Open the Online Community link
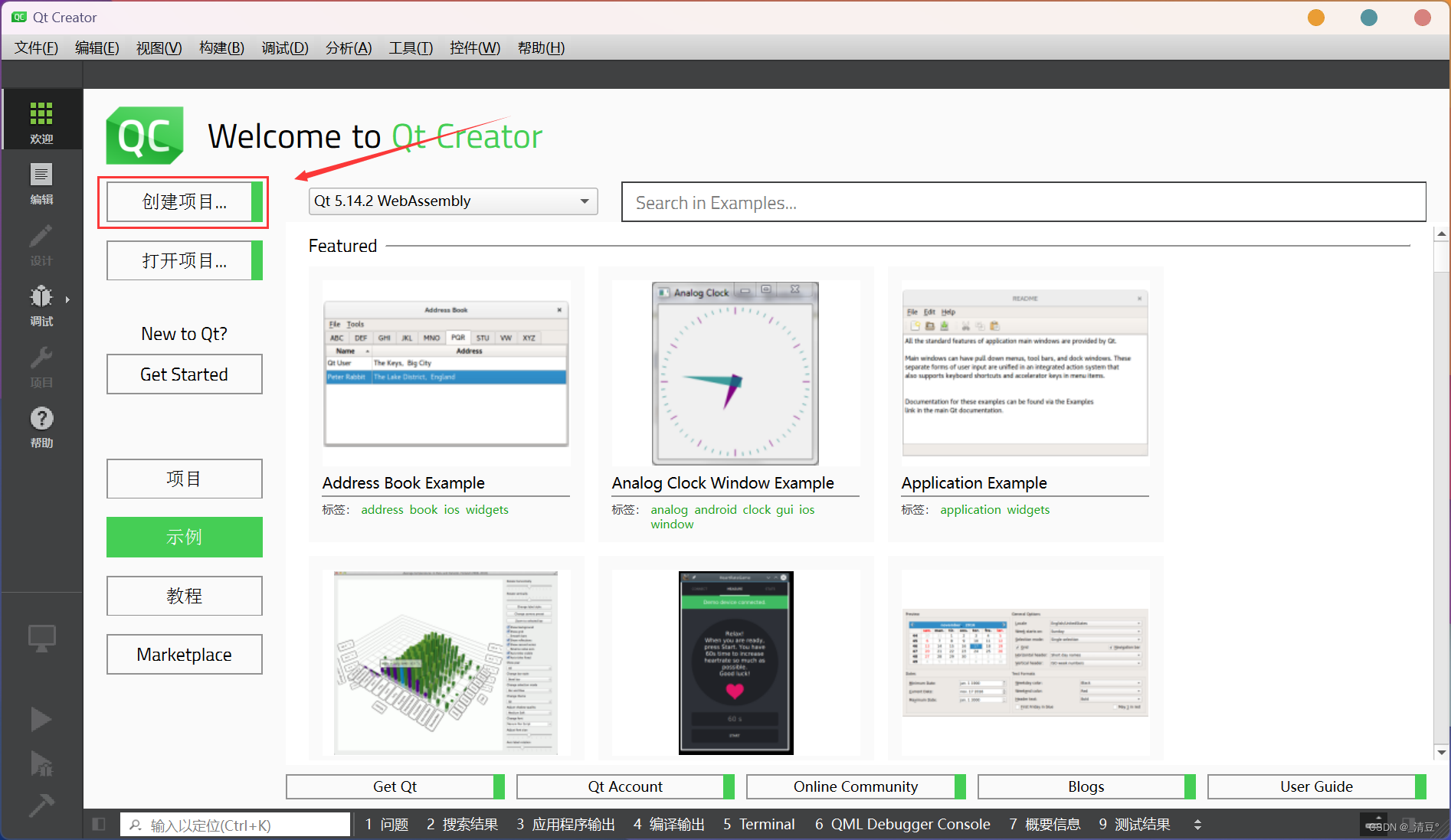 point(856,786)
